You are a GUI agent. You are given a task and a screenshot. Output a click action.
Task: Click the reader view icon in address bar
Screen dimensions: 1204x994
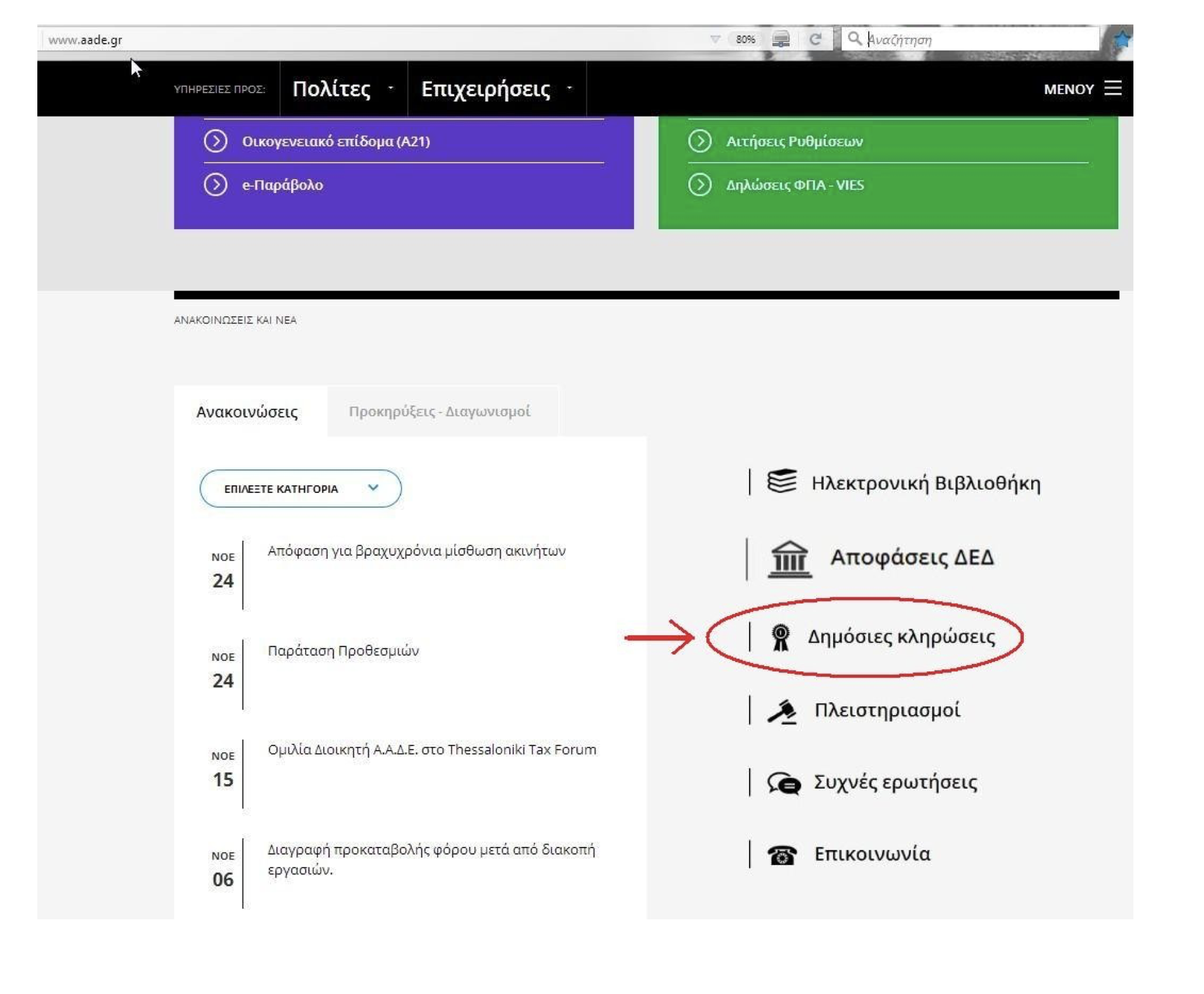tap(780, 39)
